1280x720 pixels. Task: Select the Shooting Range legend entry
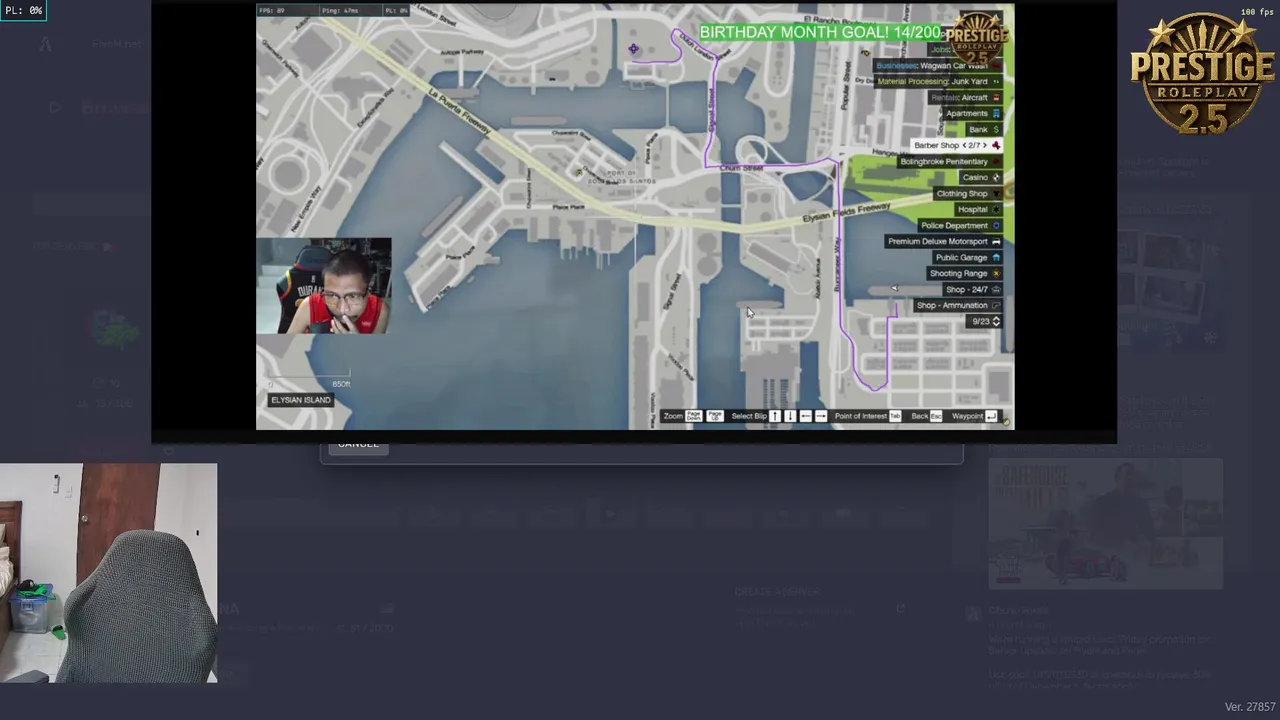pyautogui.click(x=965, y=273)
